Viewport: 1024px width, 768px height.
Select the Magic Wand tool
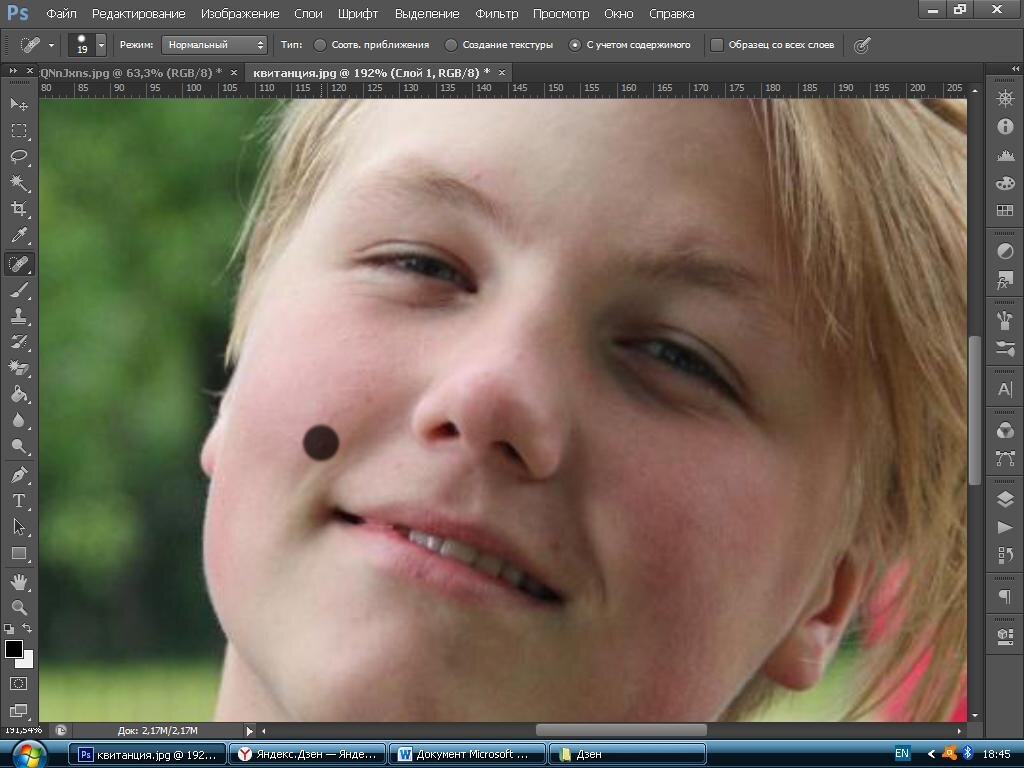(18, 183)
